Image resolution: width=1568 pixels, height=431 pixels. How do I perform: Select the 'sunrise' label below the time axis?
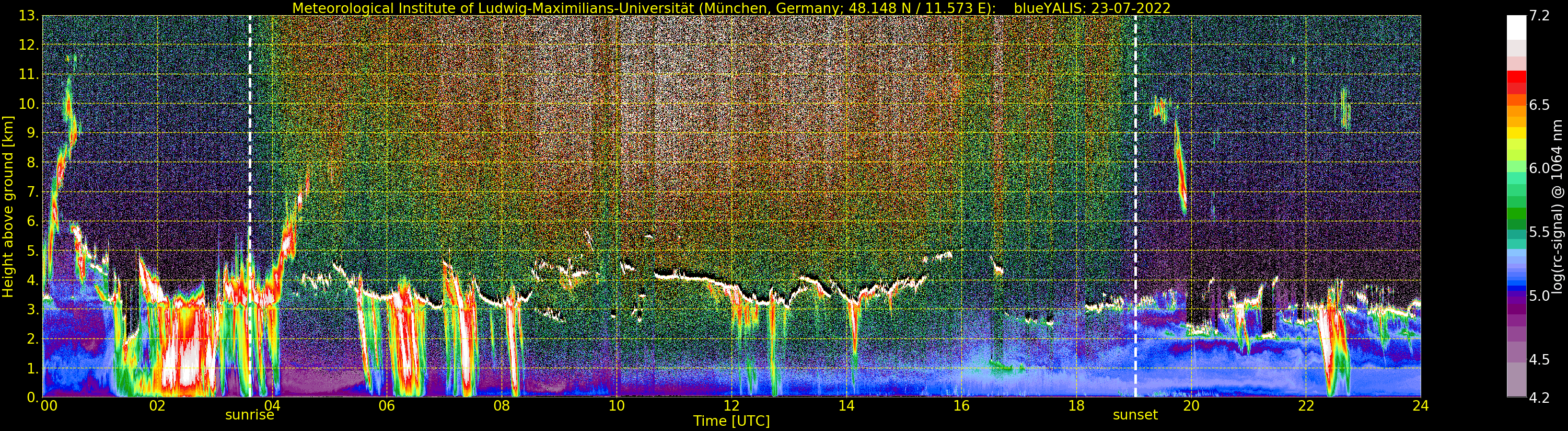[250, 415]
